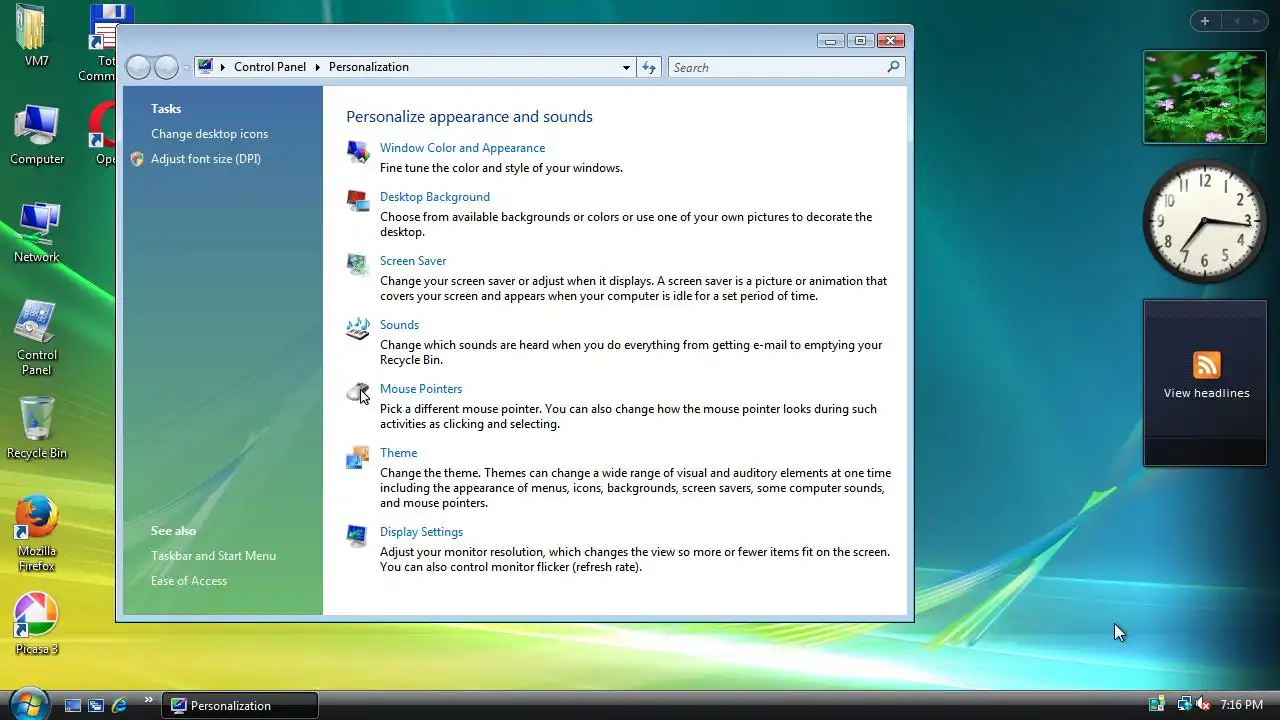Click the Mouse Pointers icon
Viewport: 1280px width, 720px height.
(357, 392)
